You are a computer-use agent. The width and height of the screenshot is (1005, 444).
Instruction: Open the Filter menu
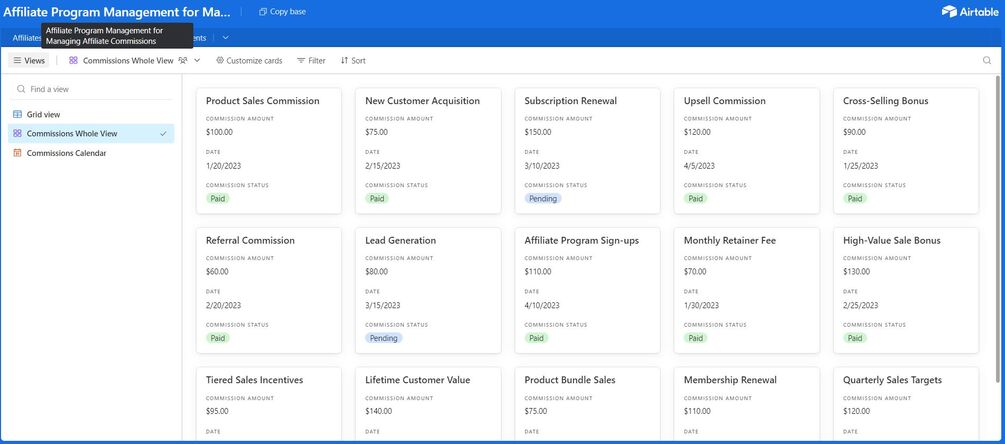pos(311,61)
